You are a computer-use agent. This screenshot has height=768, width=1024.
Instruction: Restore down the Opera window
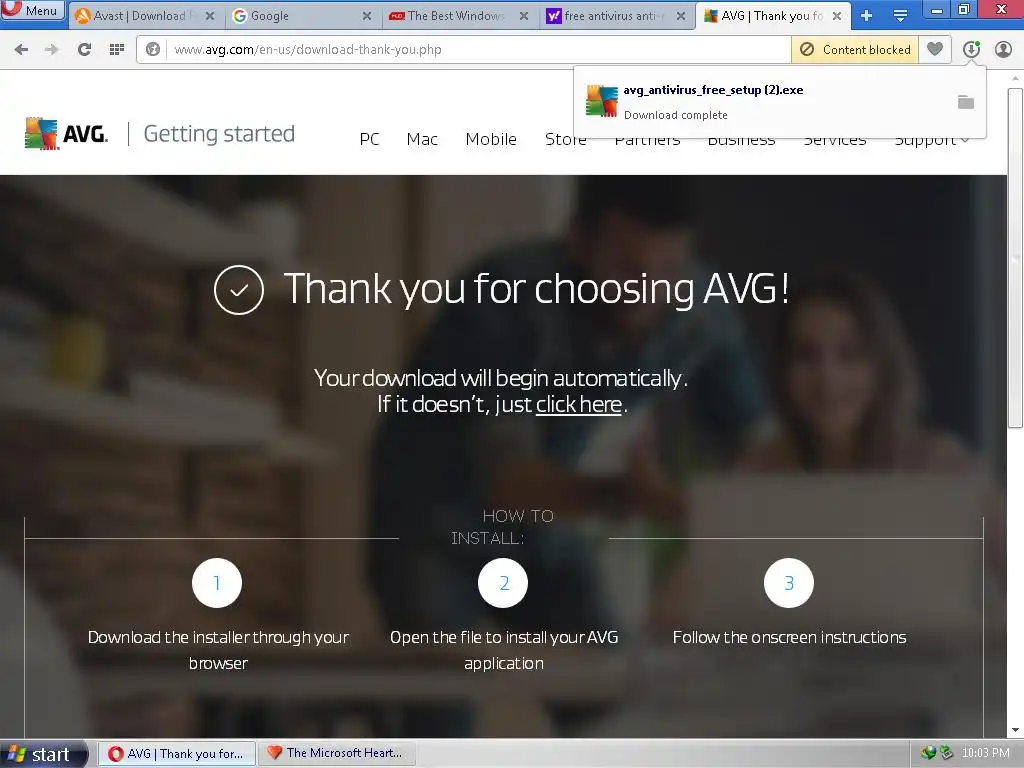[x=964, y=10]
